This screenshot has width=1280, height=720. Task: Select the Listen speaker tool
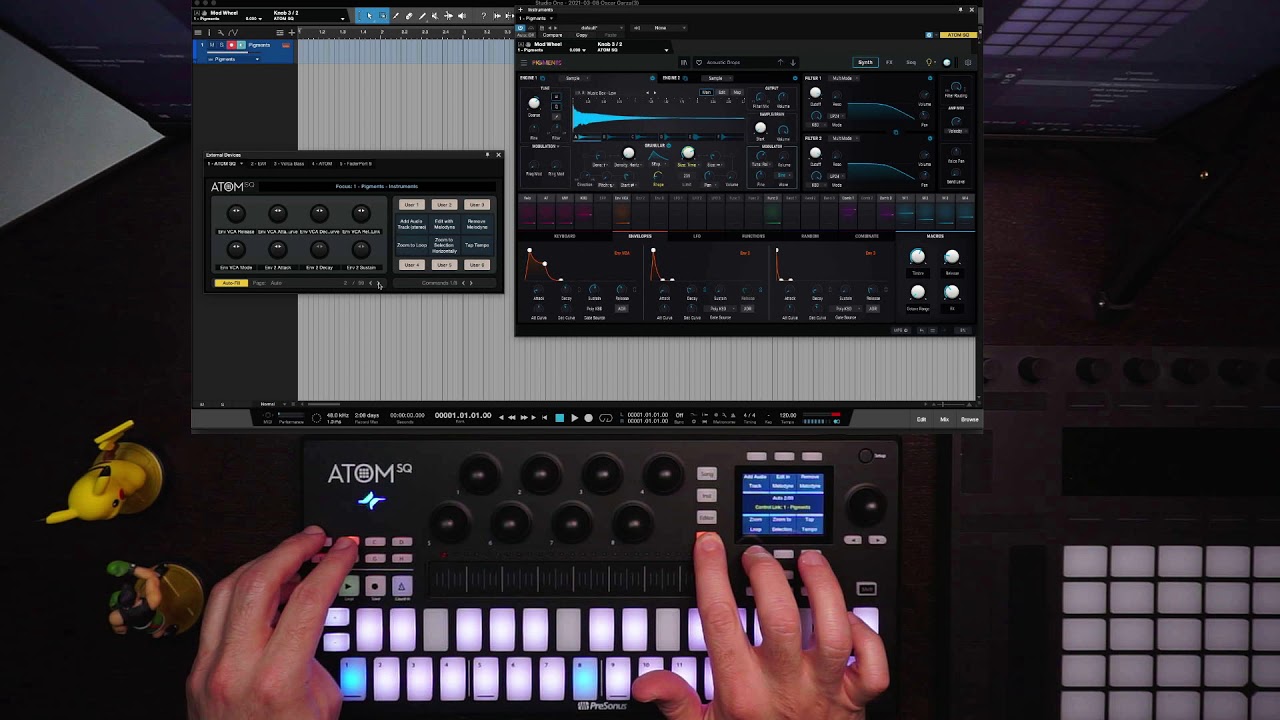coord(461,16)
